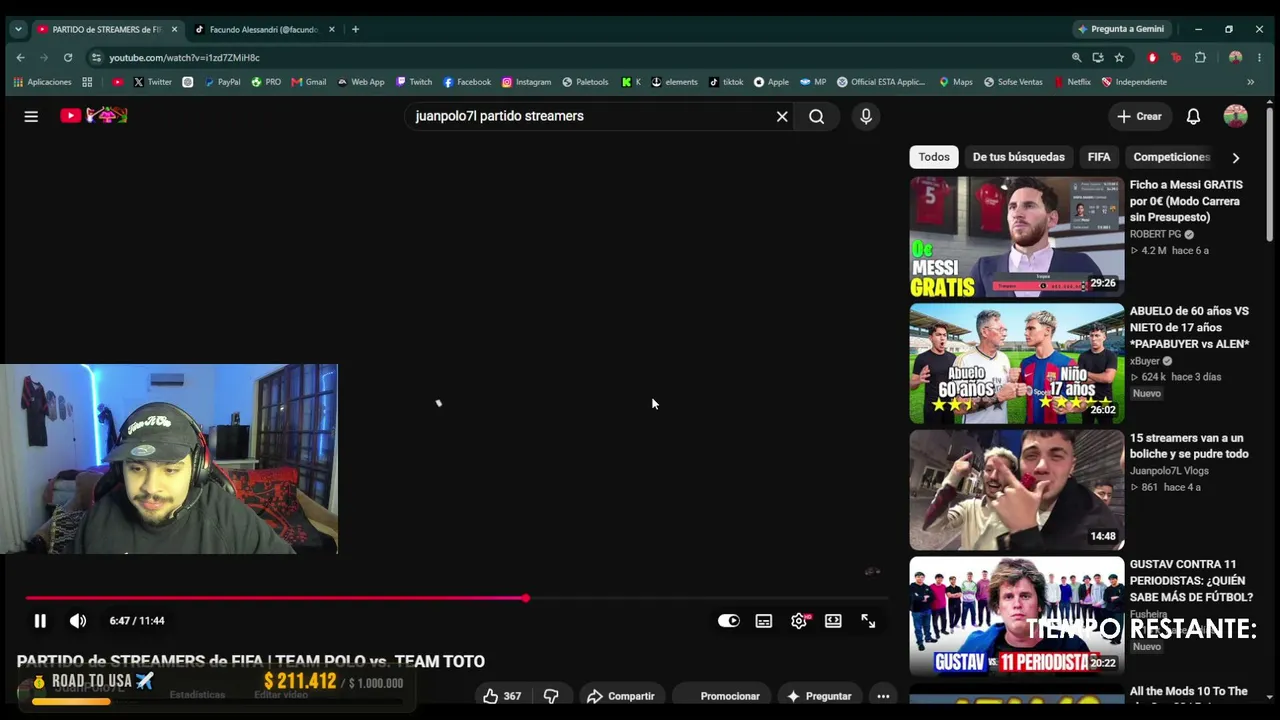The image size is (1280, 720).
Task: Open the Aplicaciones bookmark
Action: tap(42, 82)
